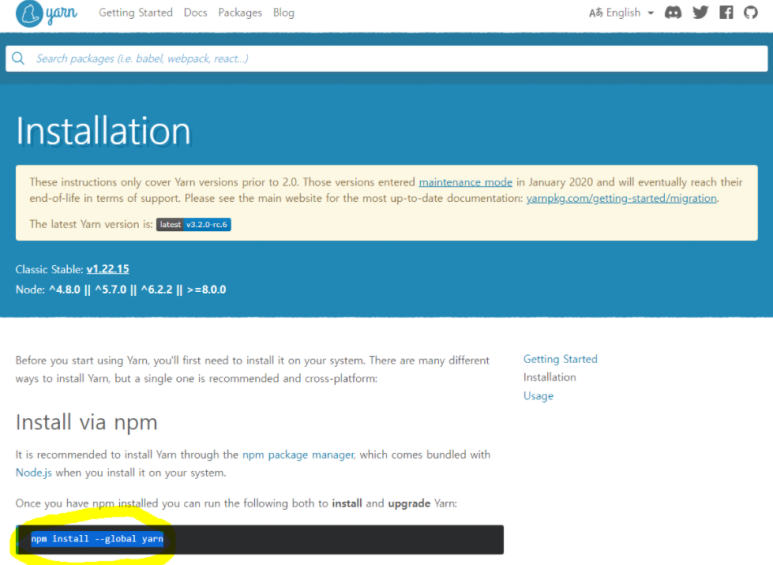Follow the npm package manager link
The height and width of the screenshot is (565, 773).
298,455
